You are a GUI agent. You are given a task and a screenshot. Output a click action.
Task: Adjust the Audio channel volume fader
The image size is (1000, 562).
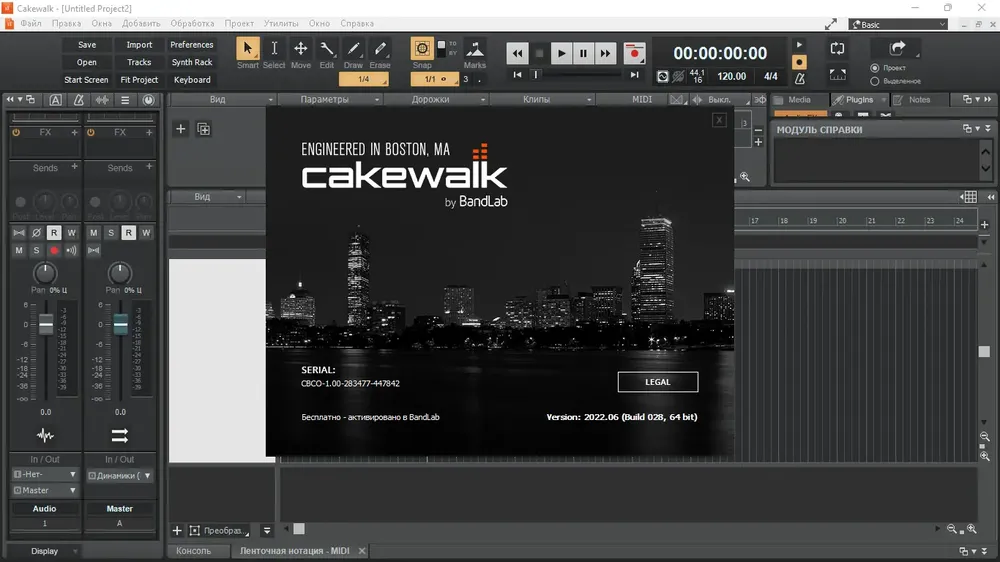point(46,325)
